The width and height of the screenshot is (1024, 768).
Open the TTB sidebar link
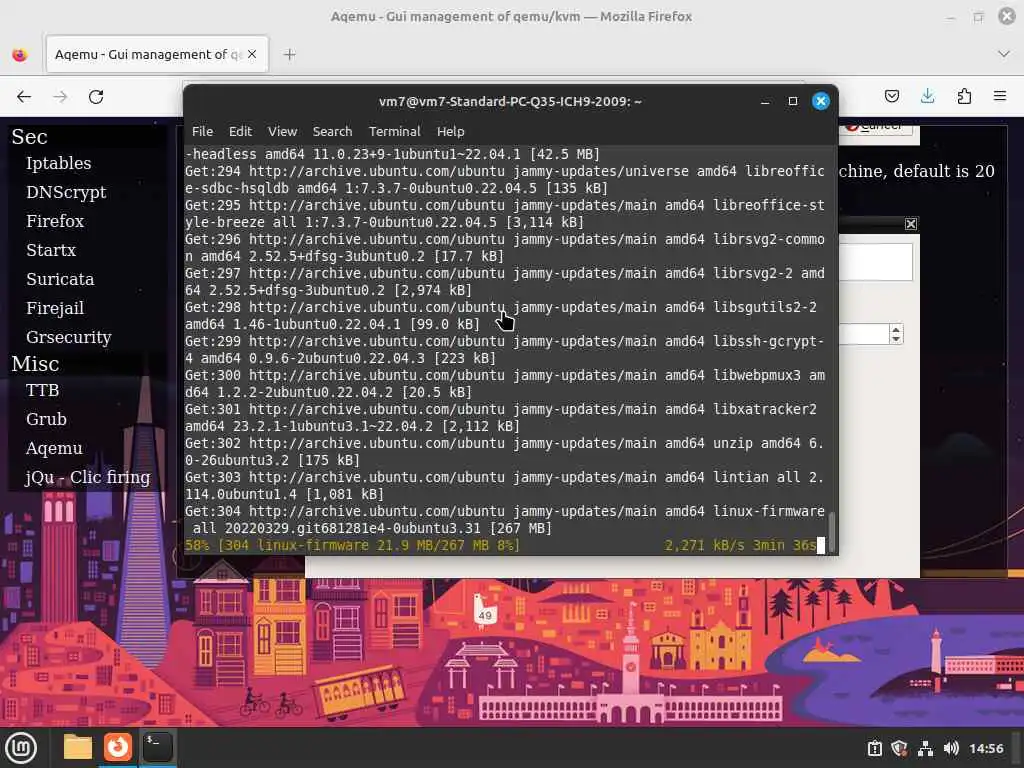[42, 390]
